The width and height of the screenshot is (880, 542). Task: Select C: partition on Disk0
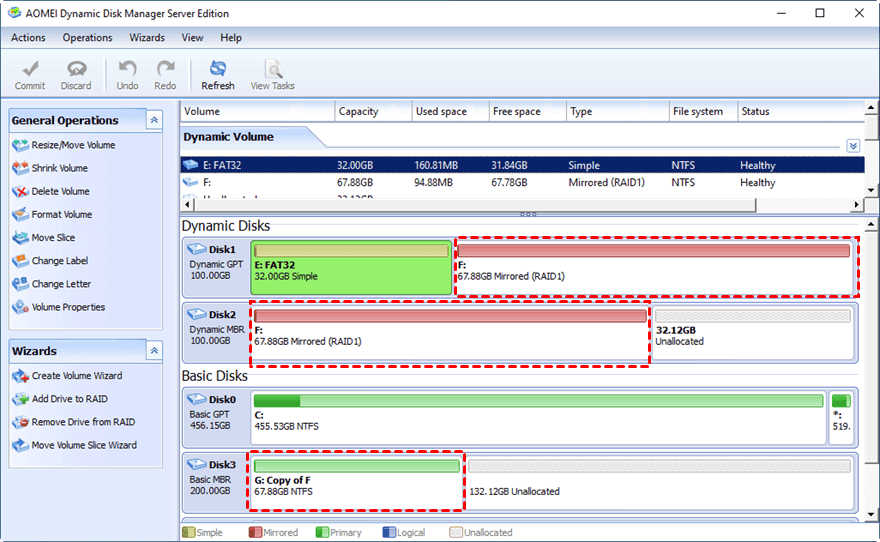pos(538,418)
